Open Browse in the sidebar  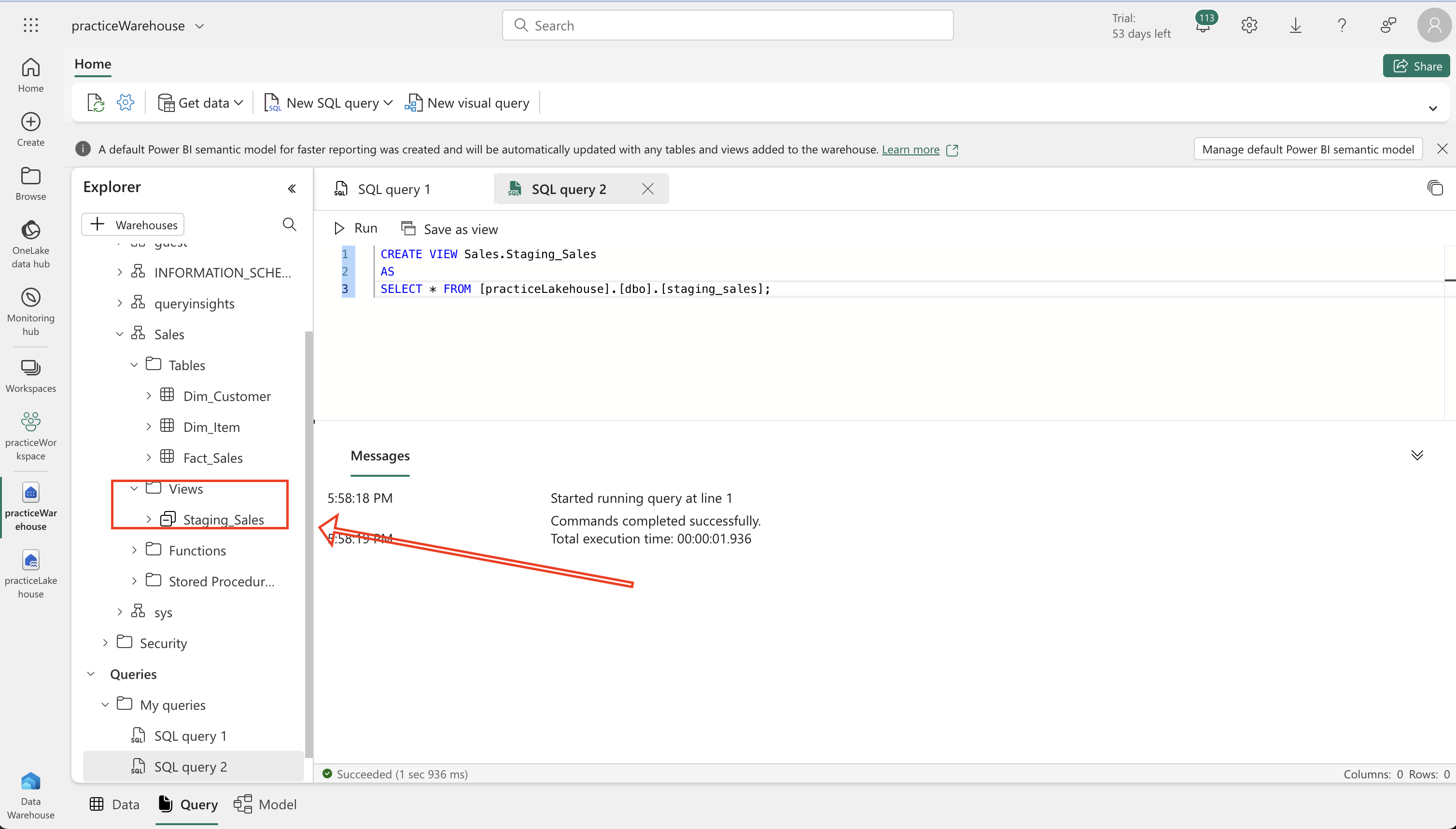coord(31,183)
